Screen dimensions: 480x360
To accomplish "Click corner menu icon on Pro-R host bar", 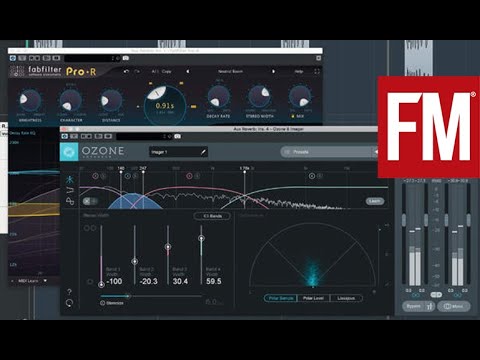I will click(318, 58).
